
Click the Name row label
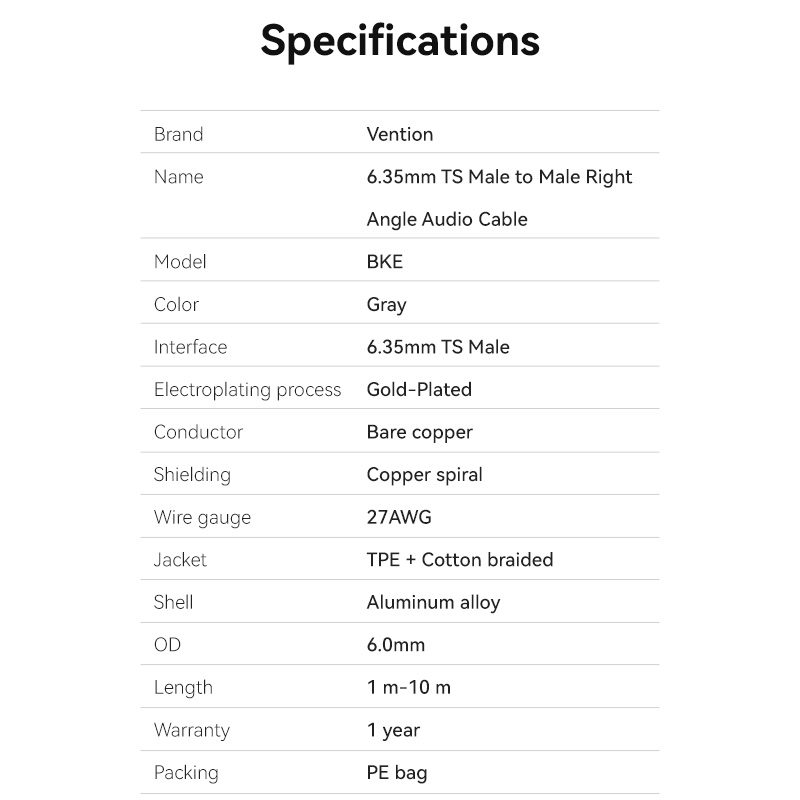pos(178,177)
